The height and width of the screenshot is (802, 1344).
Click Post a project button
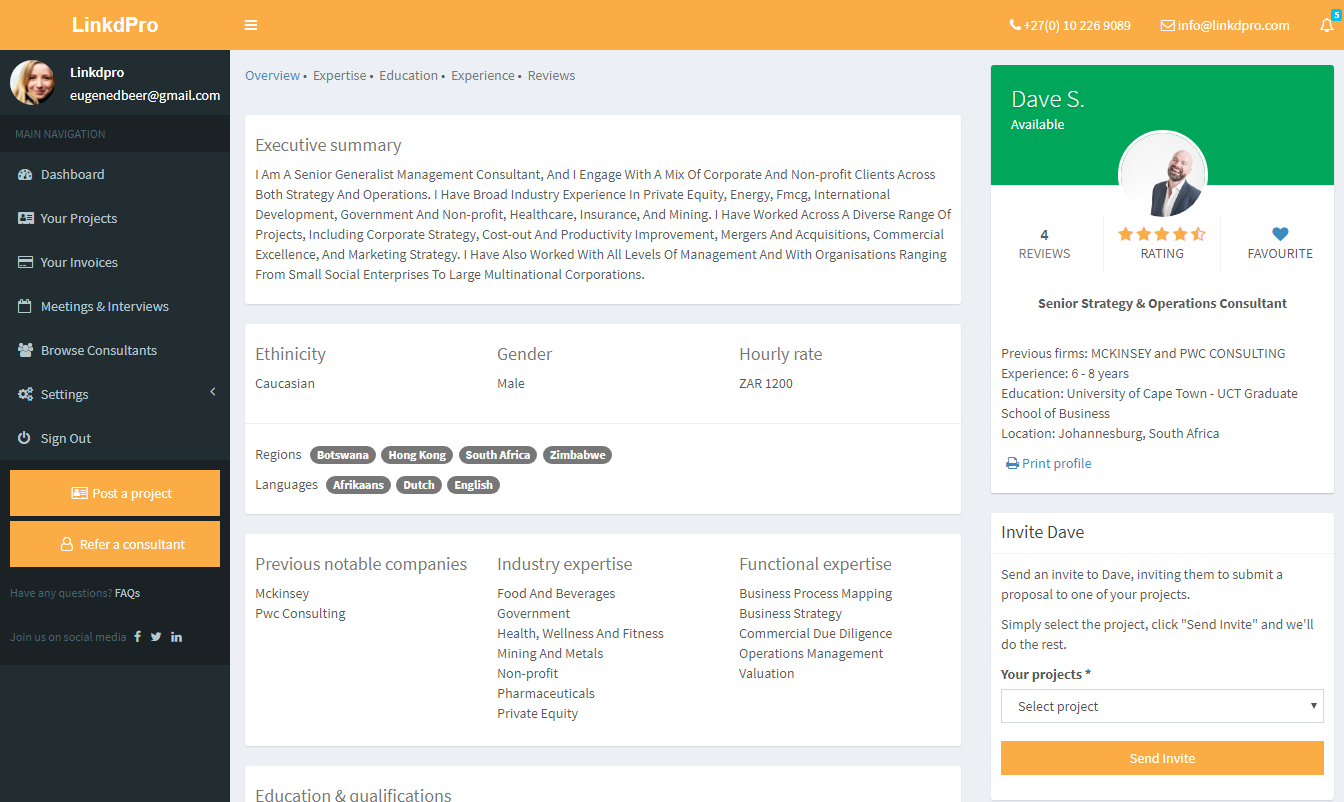[115, 493]
